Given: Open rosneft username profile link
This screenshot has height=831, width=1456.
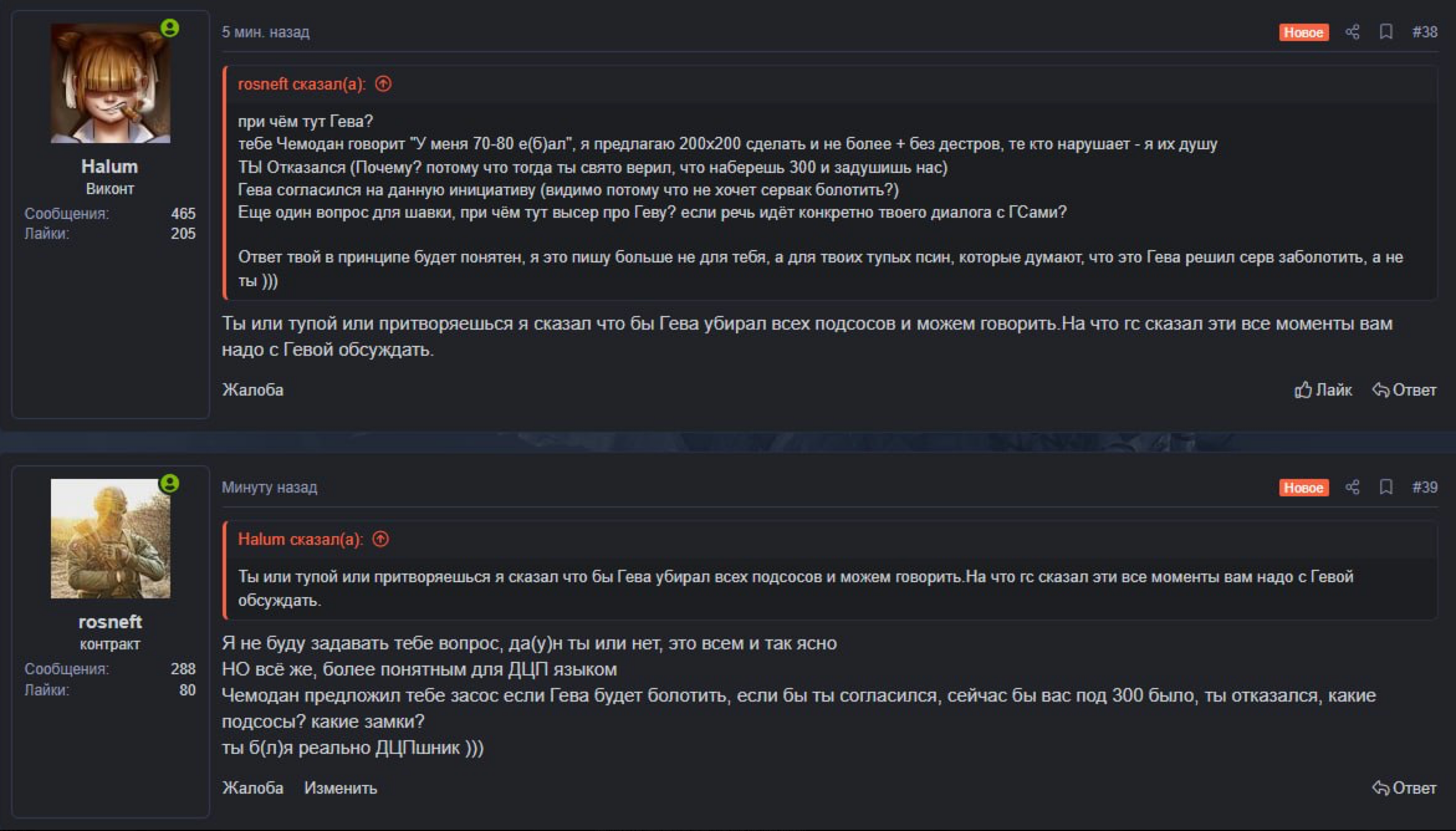Looking at the screenshot, I should [x=110, y=622].
